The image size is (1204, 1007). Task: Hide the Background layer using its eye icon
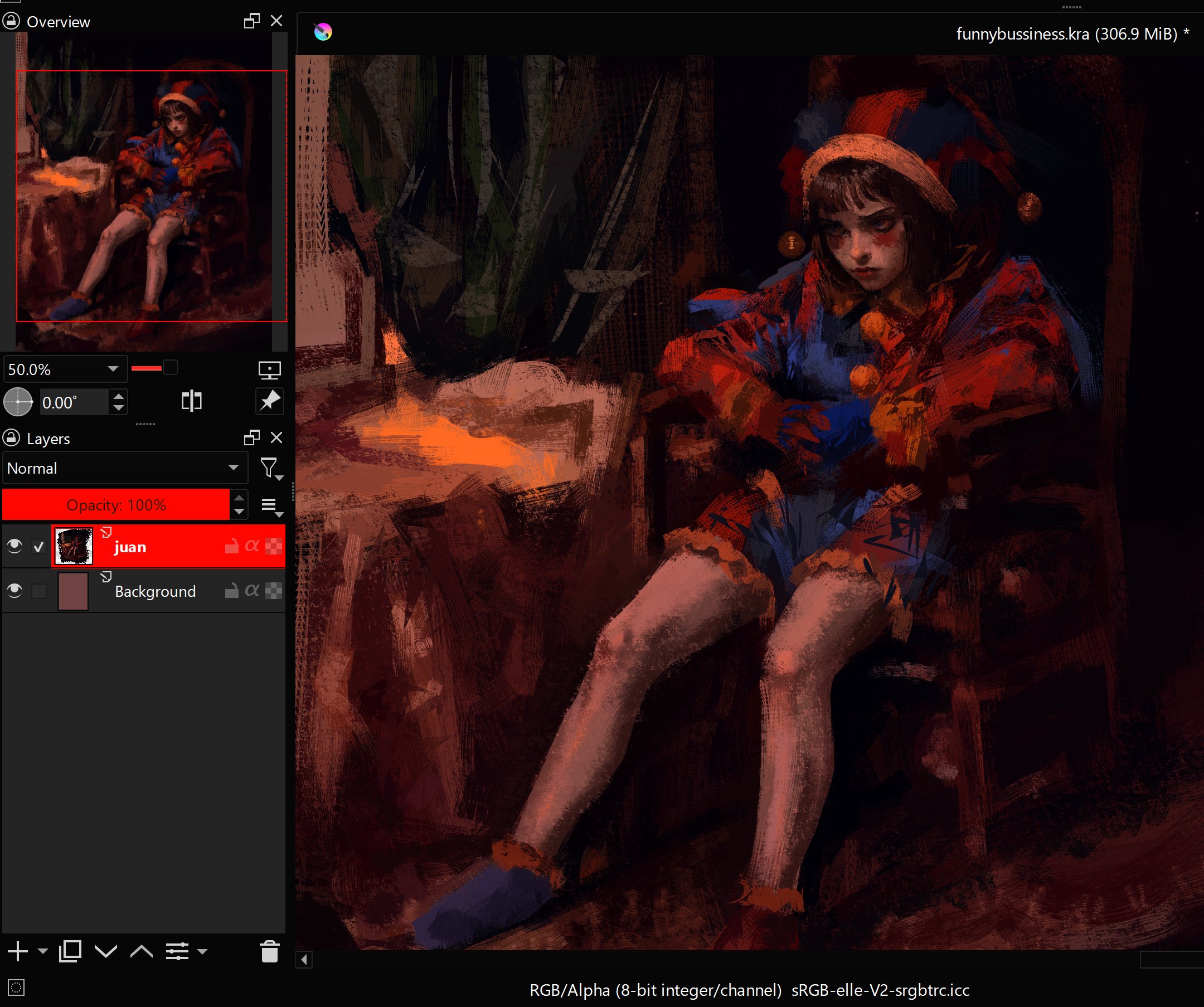coord(15,590)
